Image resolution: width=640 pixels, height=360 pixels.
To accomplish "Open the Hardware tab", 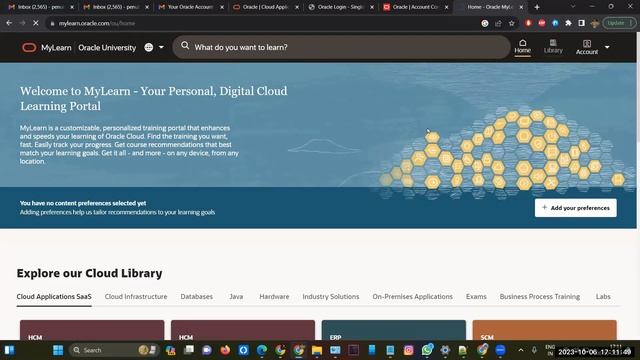I will point(274,297).
